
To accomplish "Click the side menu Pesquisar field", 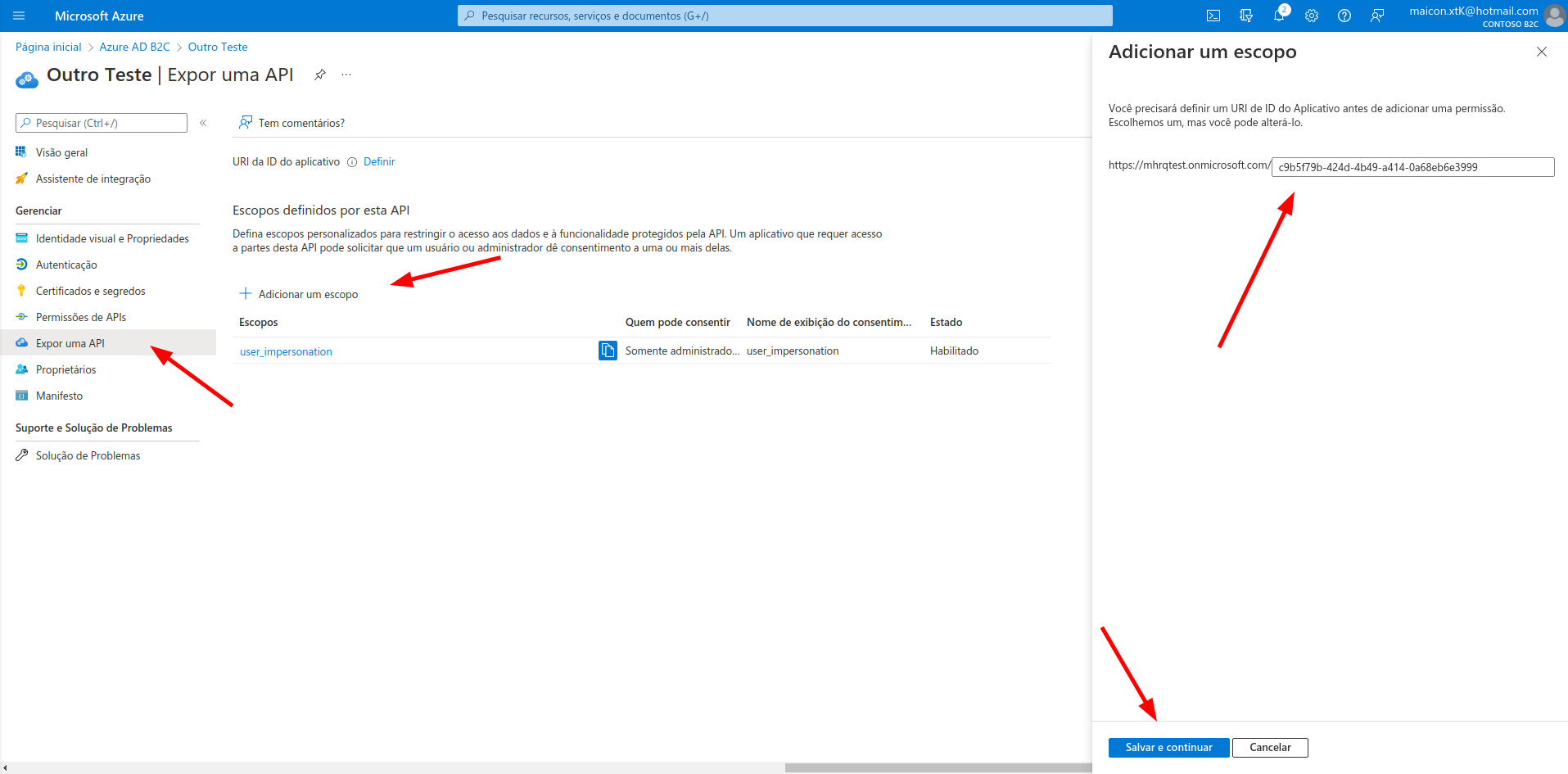I will pos(102,123).
